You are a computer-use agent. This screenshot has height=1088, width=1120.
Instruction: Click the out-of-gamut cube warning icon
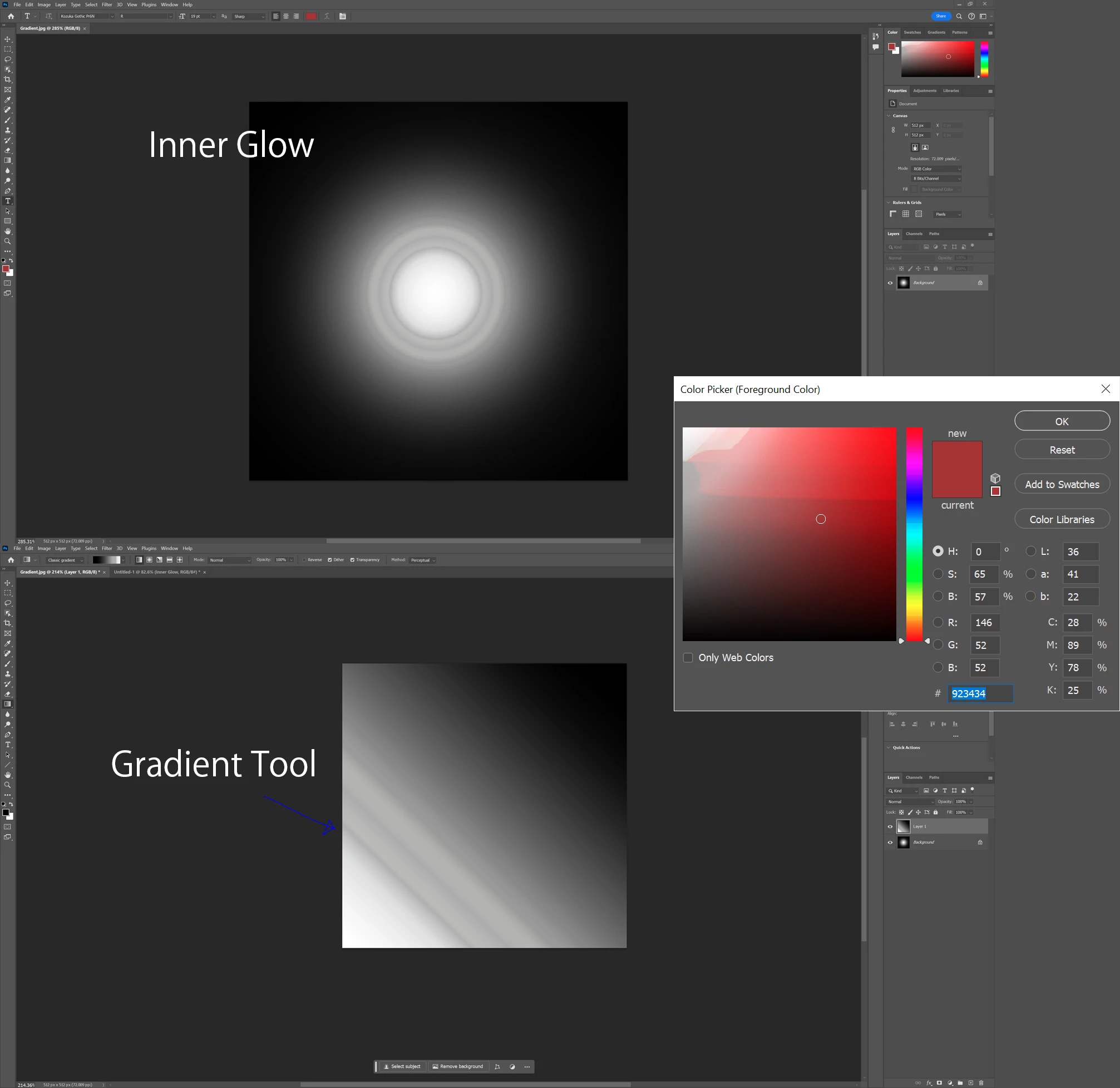click(995, 478)
